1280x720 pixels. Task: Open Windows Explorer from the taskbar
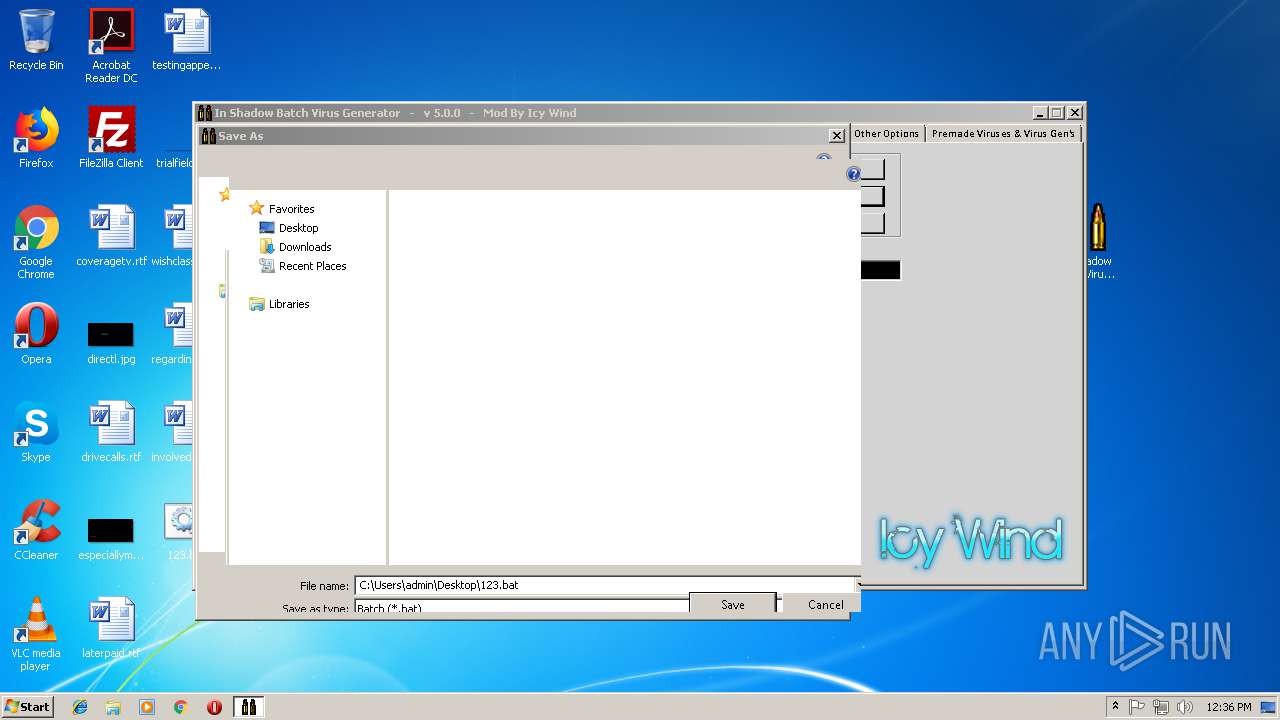pyautogui.click(x=113, y=707)
